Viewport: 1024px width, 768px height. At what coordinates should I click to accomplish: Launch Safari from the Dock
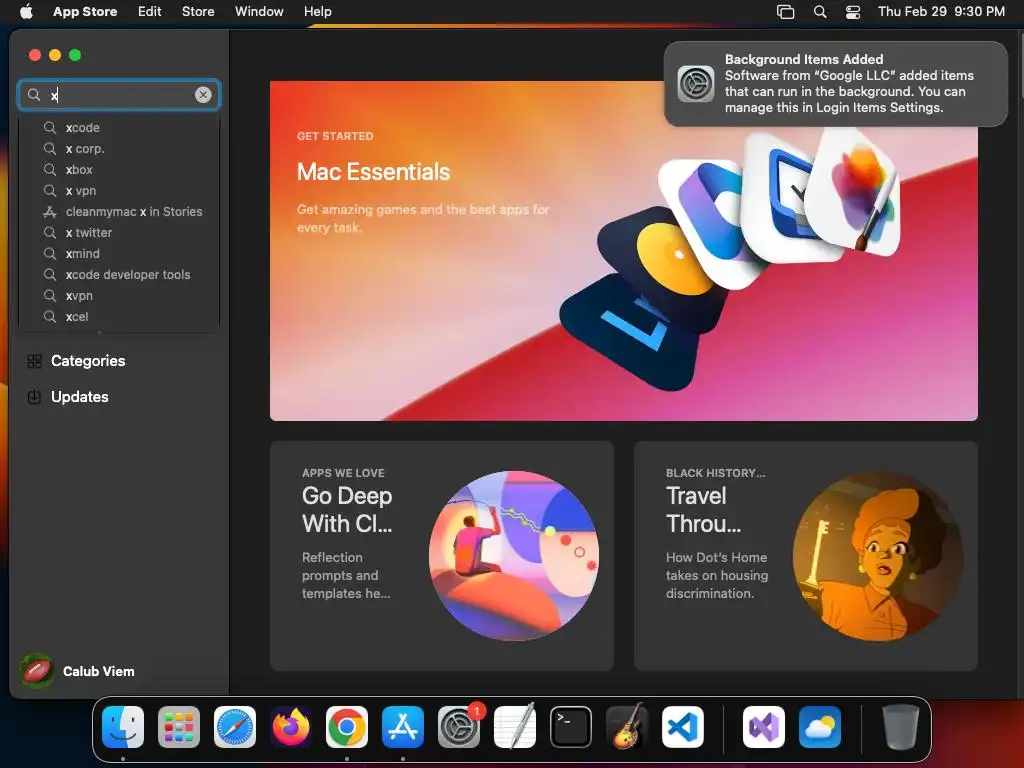coord(235,727)
